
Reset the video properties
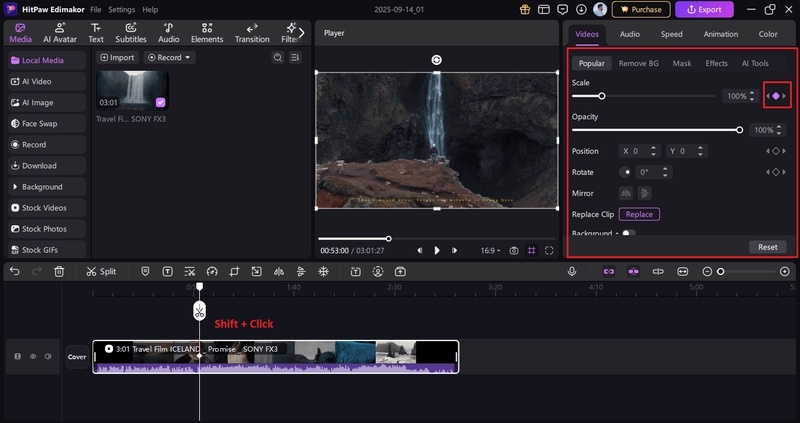pos(768,247)
